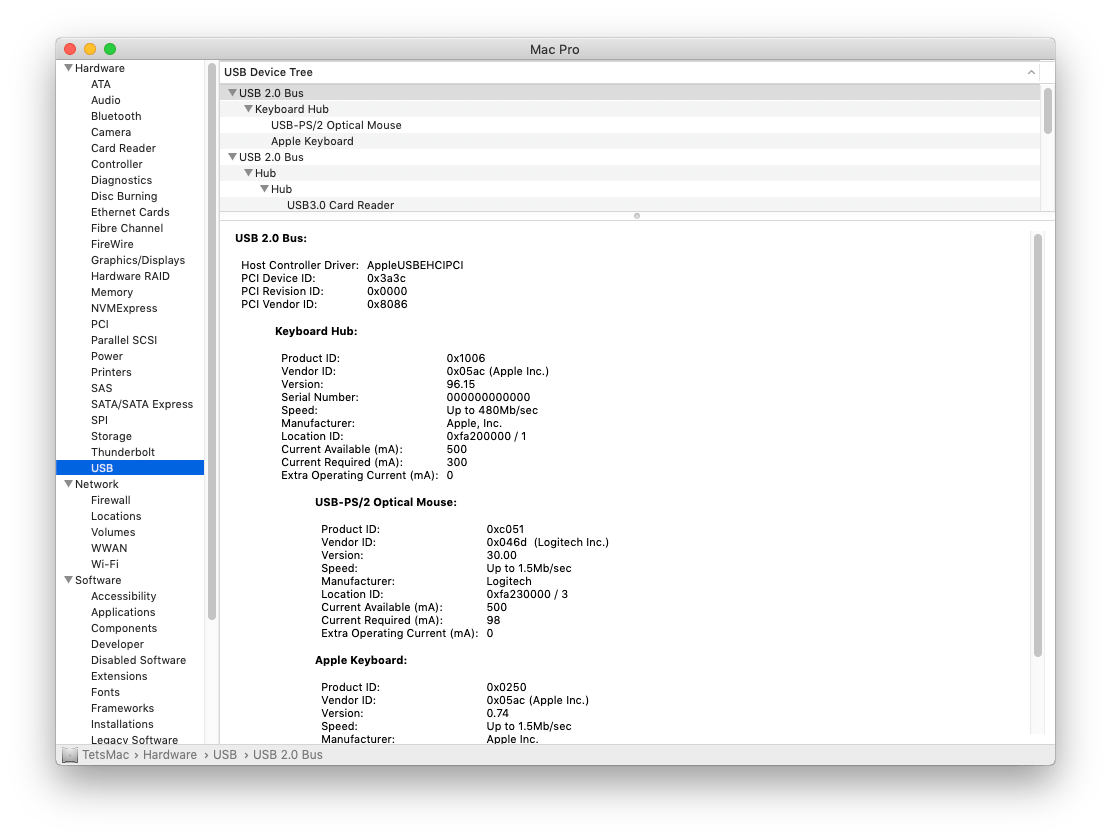This screenshot has height=839, width=1111.
Task: Select Graphics/Displays in the sidebar
Action: coord(140,260)
